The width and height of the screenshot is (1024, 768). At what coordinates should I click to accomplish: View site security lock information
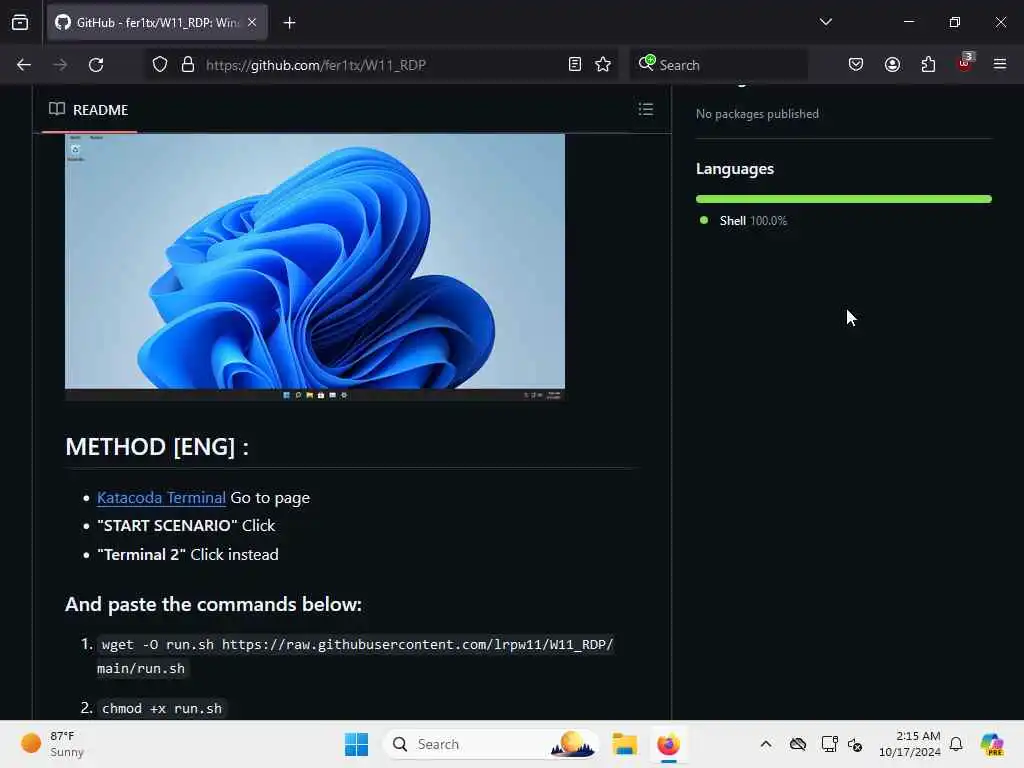(x=187, y=65)
